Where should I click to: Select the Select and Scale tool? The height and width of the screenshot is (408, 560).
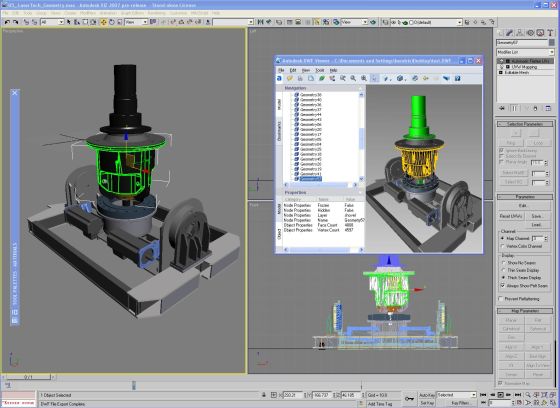pyautogui.click(x=119, y=22)
